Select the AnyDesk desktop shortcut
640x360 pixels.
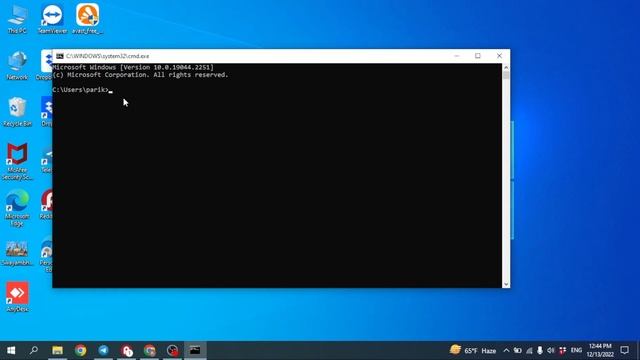[17, 297]
